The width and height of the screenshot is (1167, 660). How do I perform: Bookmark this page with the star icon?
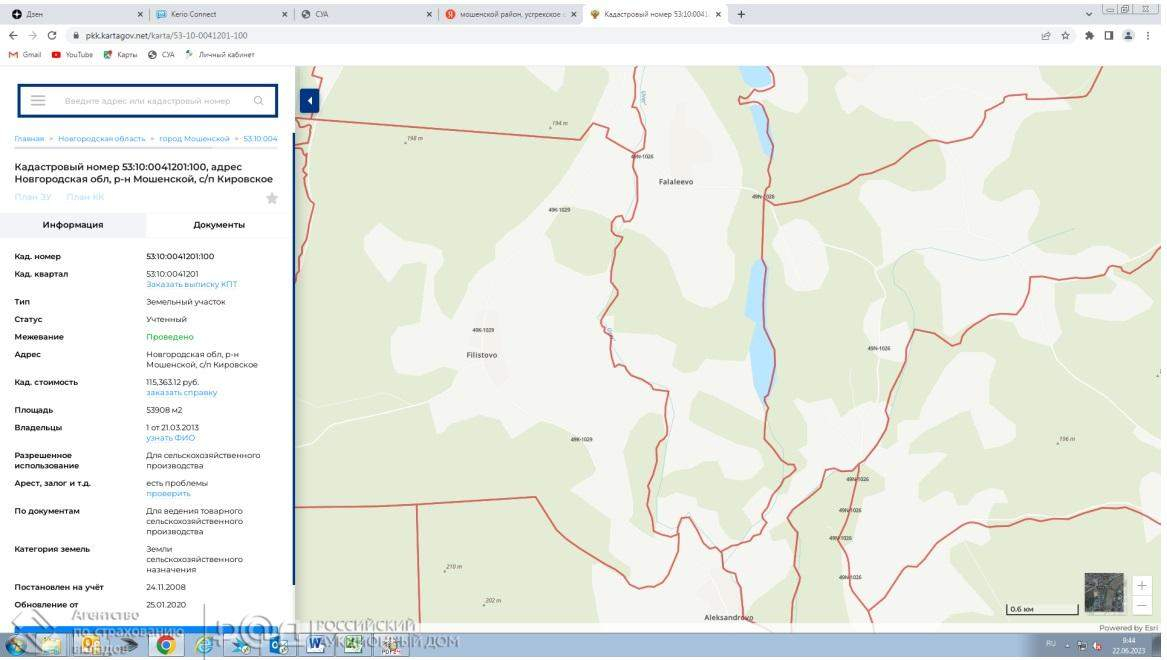tap(1066, 35)
